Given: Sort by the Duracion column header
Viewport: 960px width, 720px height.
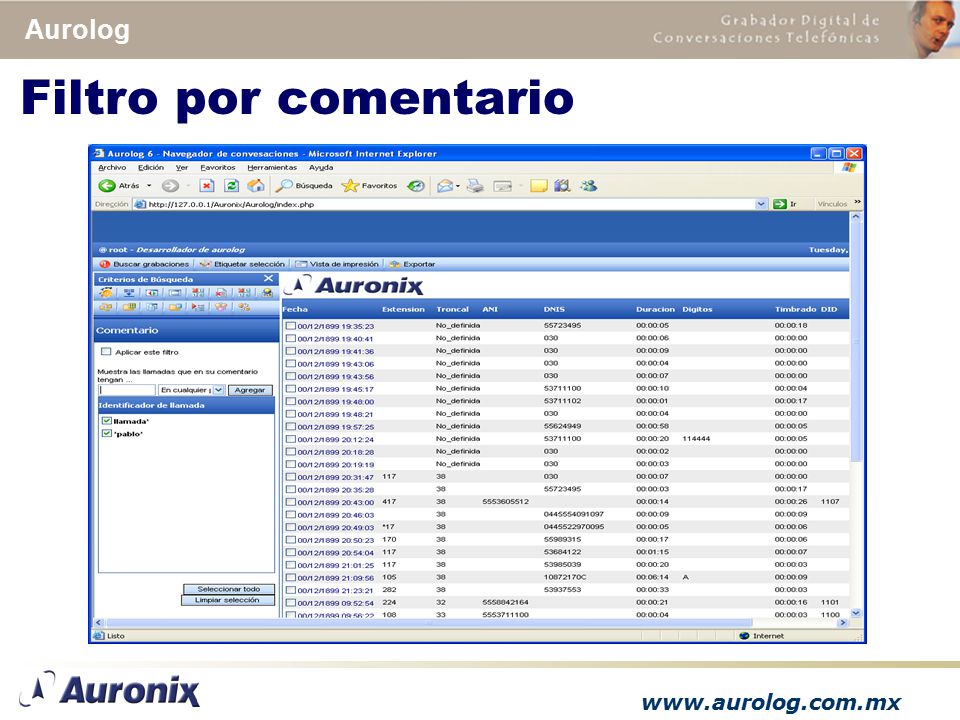Looking at the screenshot, I should [x=655, y=309].
